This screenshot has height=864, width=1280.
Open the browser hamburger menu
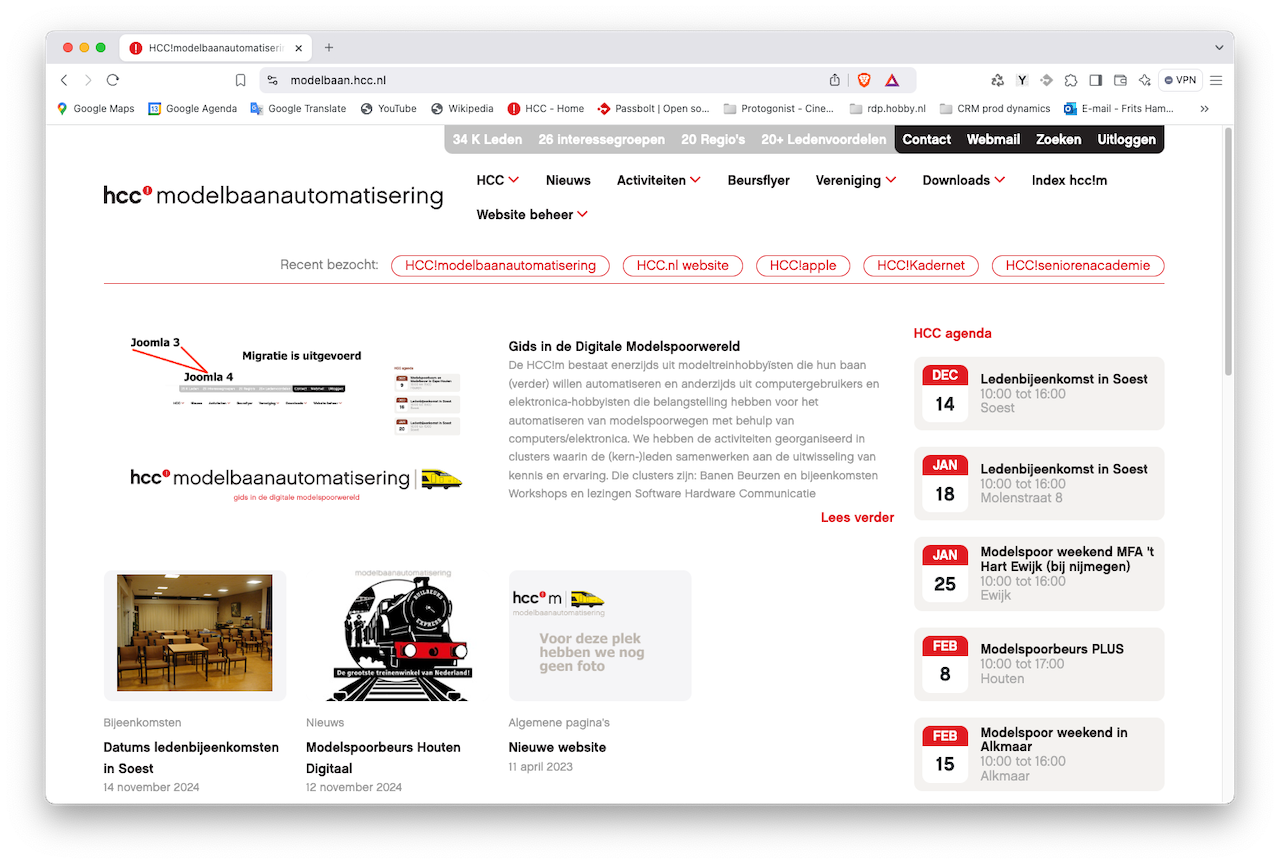point(1216,80)
